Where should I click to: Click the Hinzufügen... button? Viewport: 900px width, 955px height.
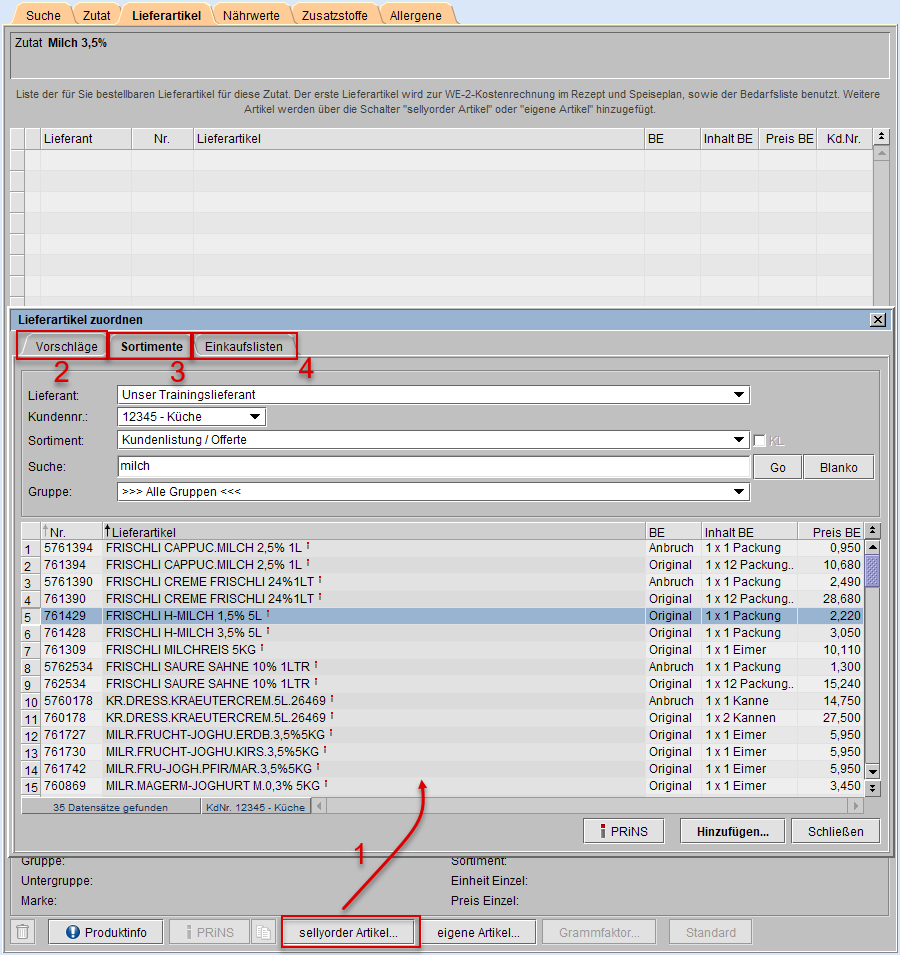point(732,831)
